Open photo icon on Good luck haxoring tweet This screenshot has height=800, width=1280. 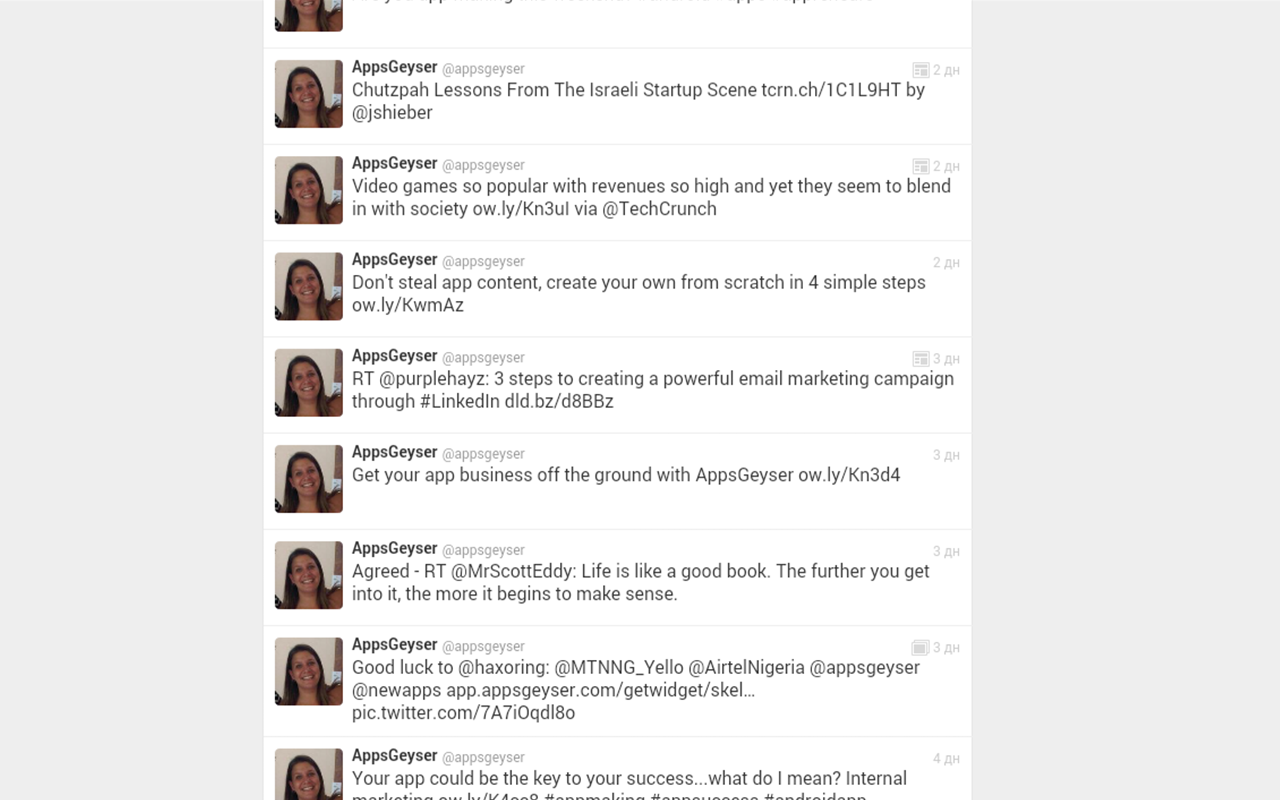pyautogui.click(x=921, y=647)
